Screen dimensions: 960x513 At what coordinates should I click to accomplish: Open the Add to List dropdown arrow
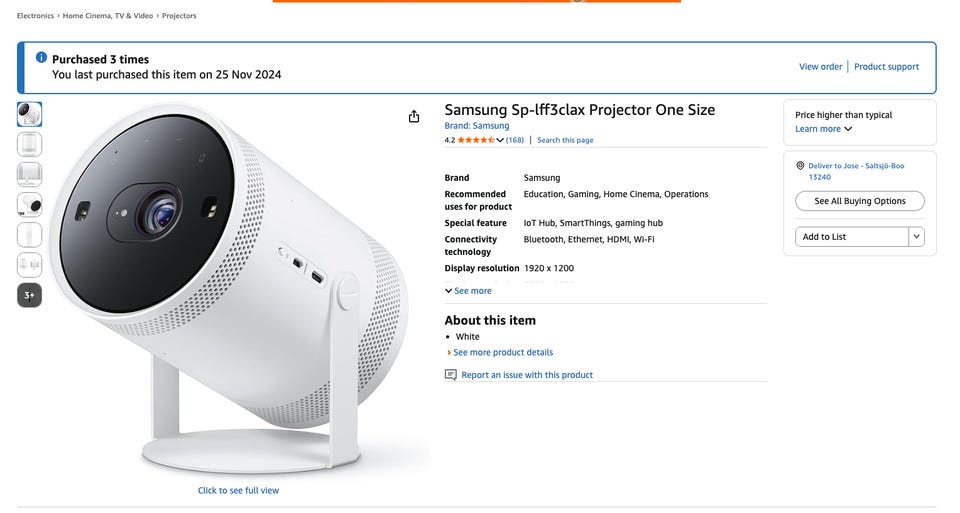[x=916, y=237]
